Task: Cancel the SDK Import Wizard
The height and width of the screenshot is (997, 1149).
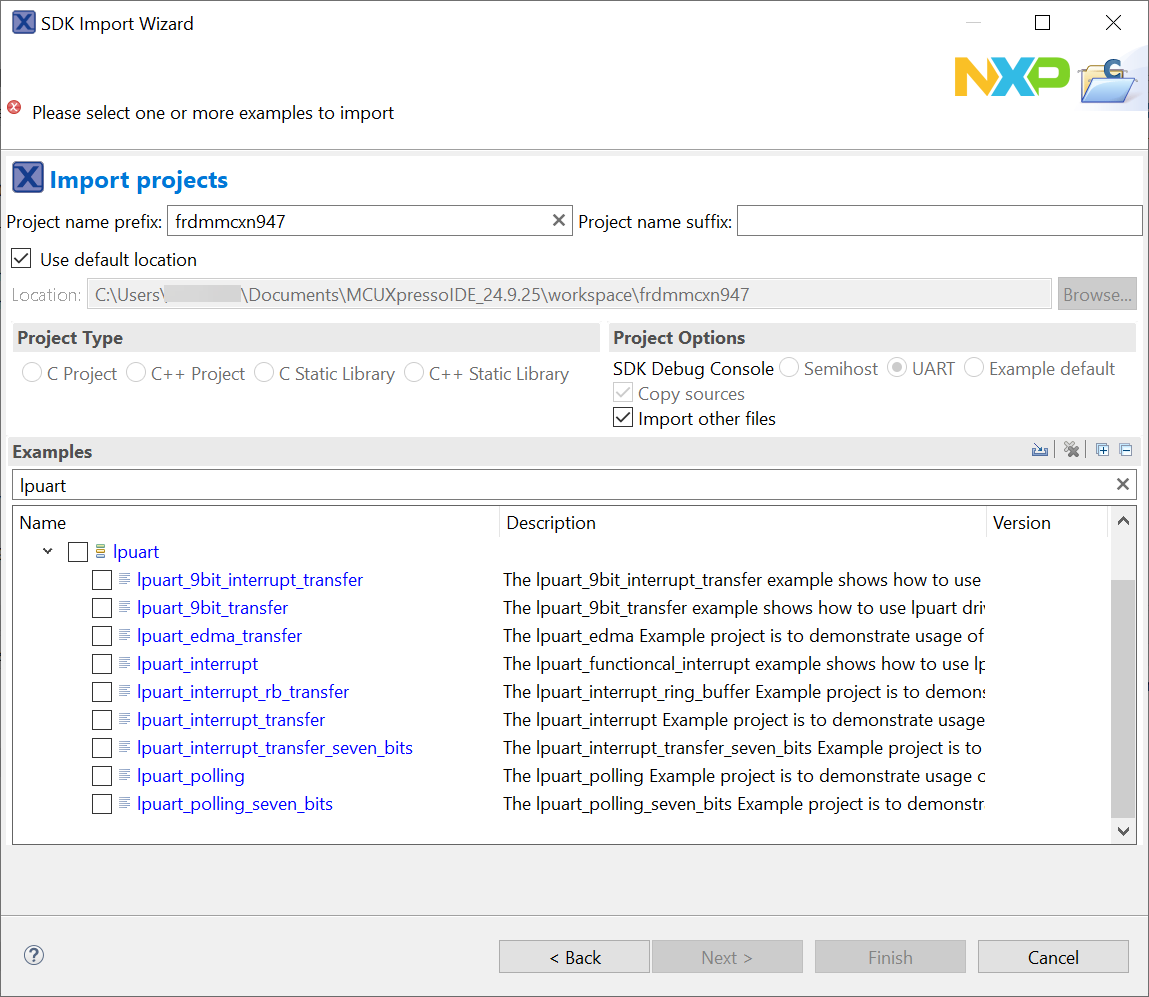Action: tap(1053, 957)
